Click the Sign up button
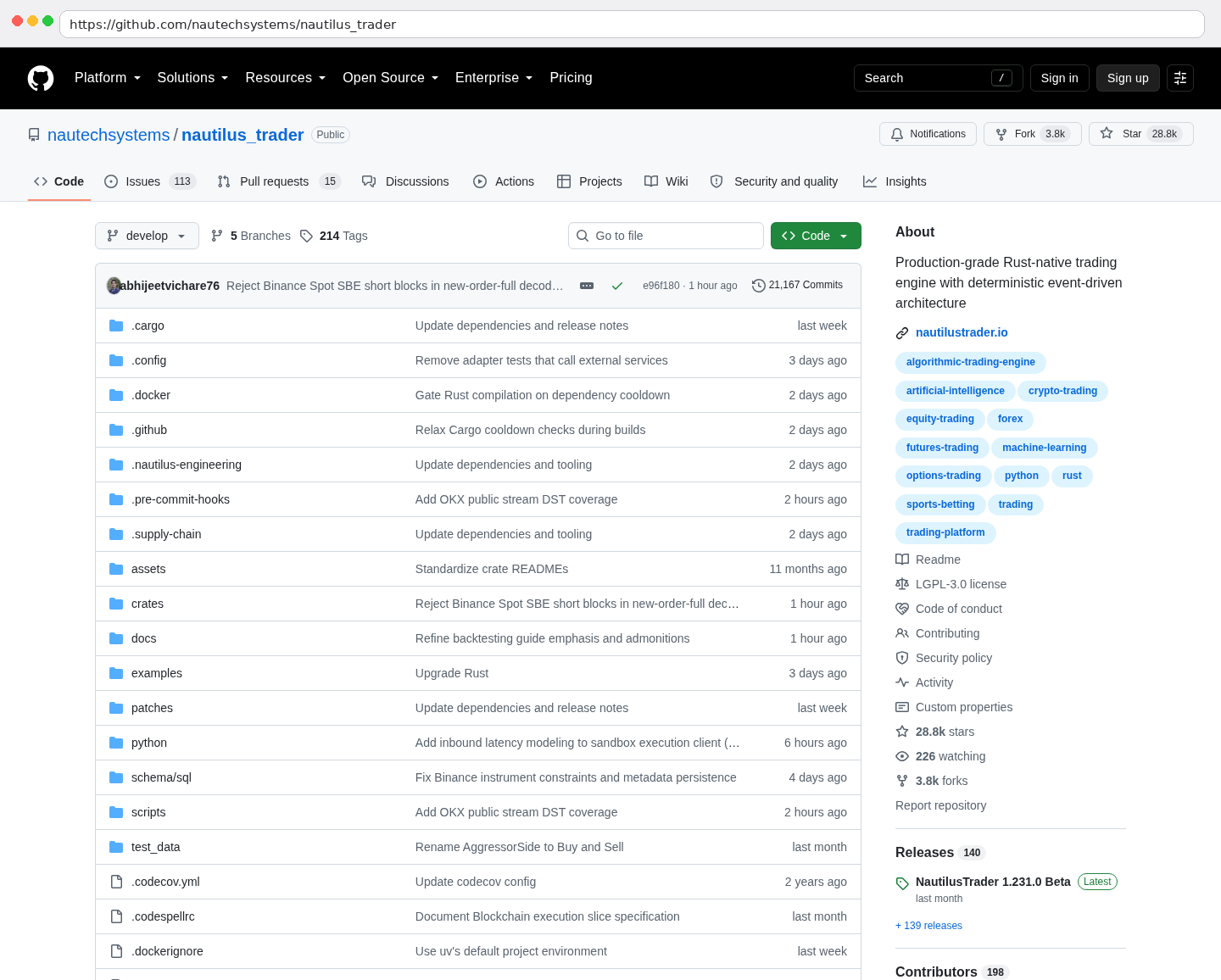This screenshot has height=980, width=1221. (1128, 78)
